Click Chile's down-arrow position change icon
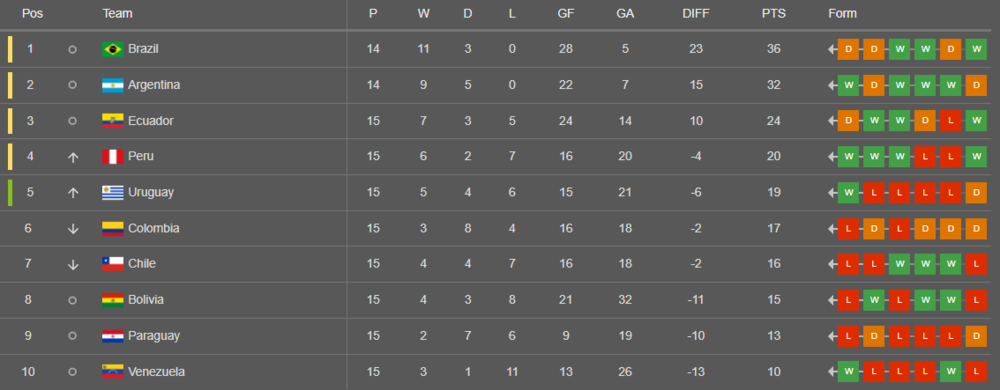 (x=73, y=264)
